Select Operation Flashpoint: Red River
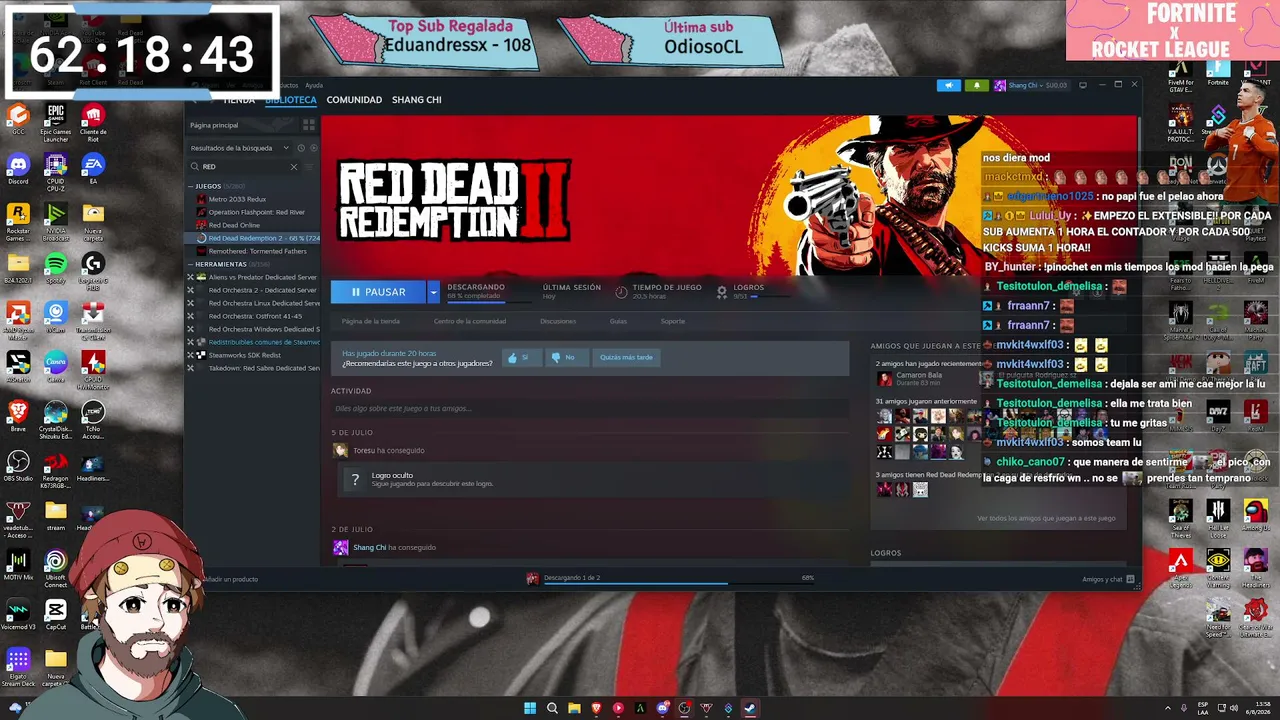Screen dimensions: 1280x720 point(256,212)
